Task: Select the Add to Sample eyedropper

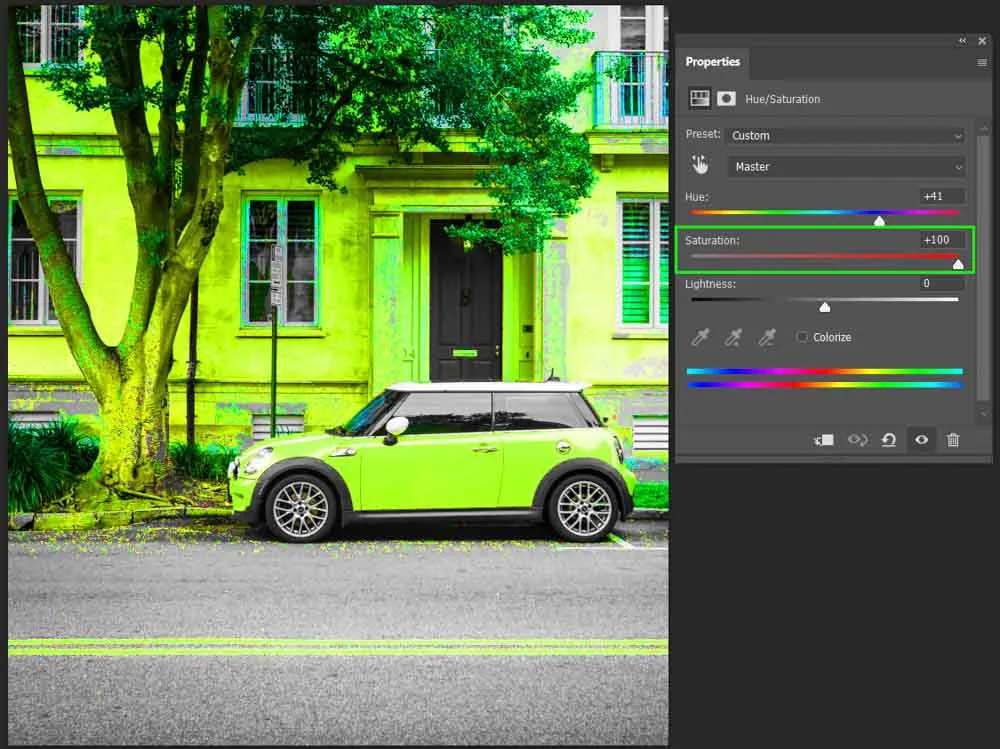Action: 733,338
